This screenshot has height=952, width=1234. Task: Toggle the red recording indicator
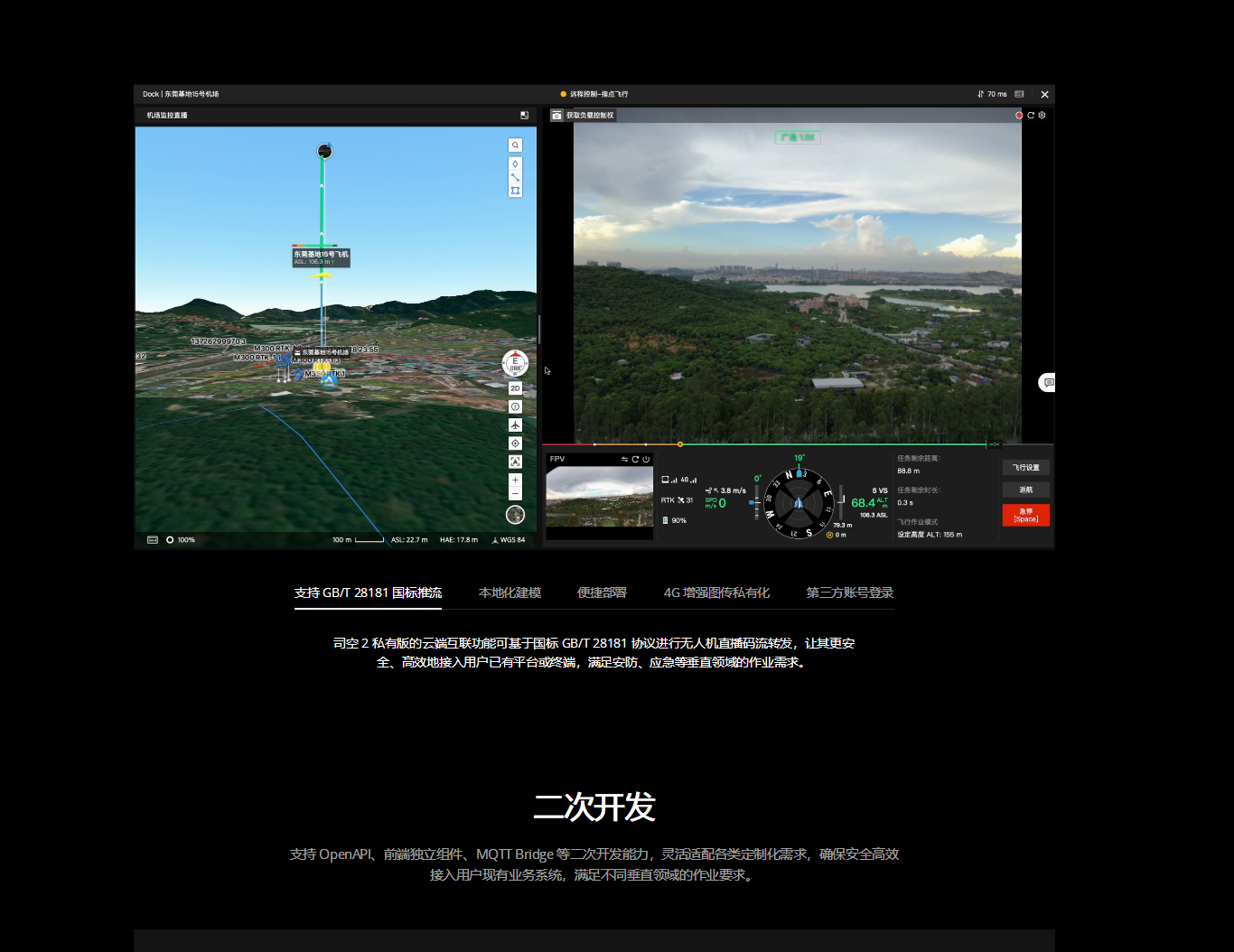(1019, 116)
